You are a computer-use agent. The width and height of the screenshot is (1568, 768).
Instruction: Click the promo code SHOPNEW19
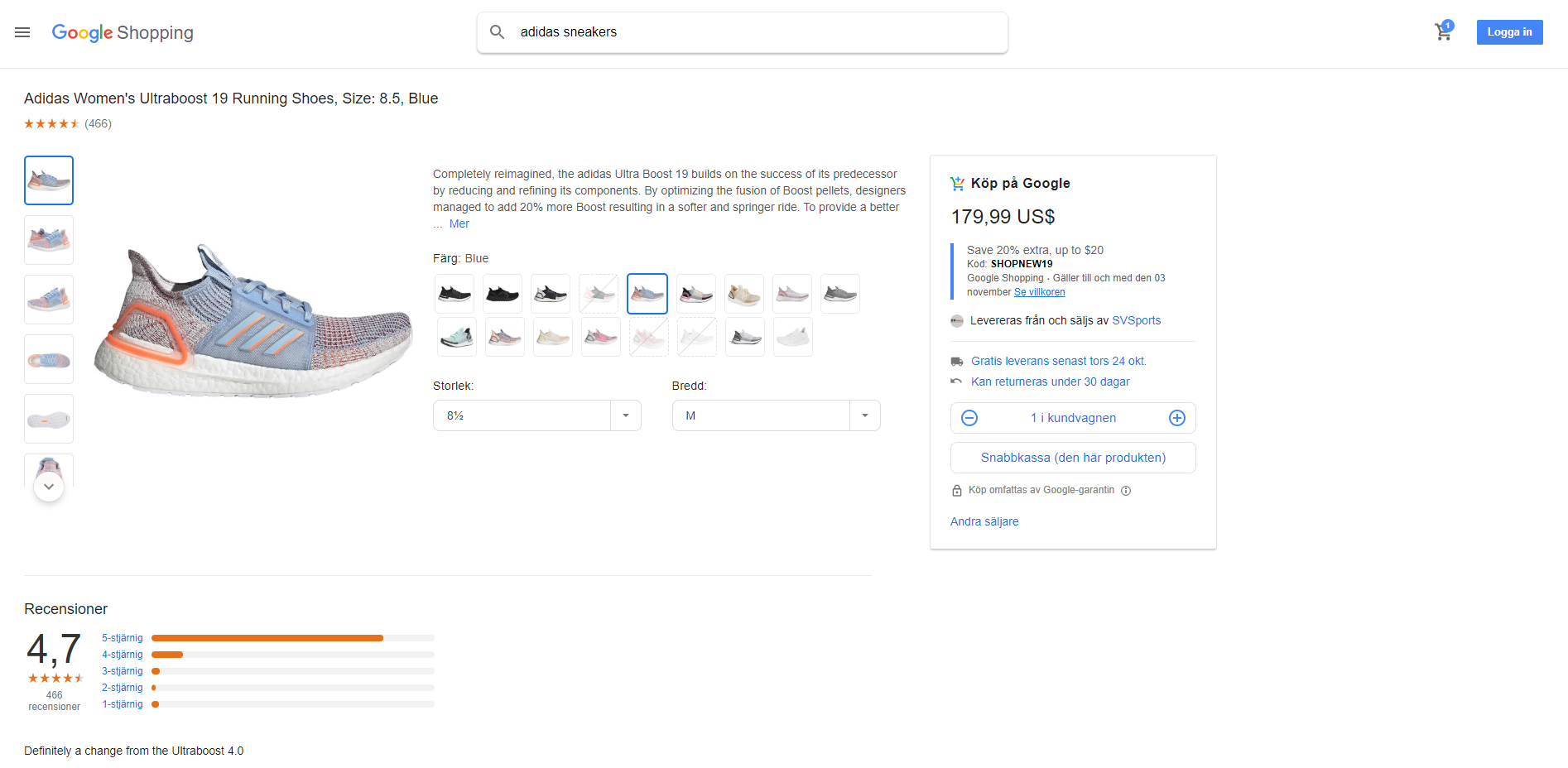coord(1022,264)
